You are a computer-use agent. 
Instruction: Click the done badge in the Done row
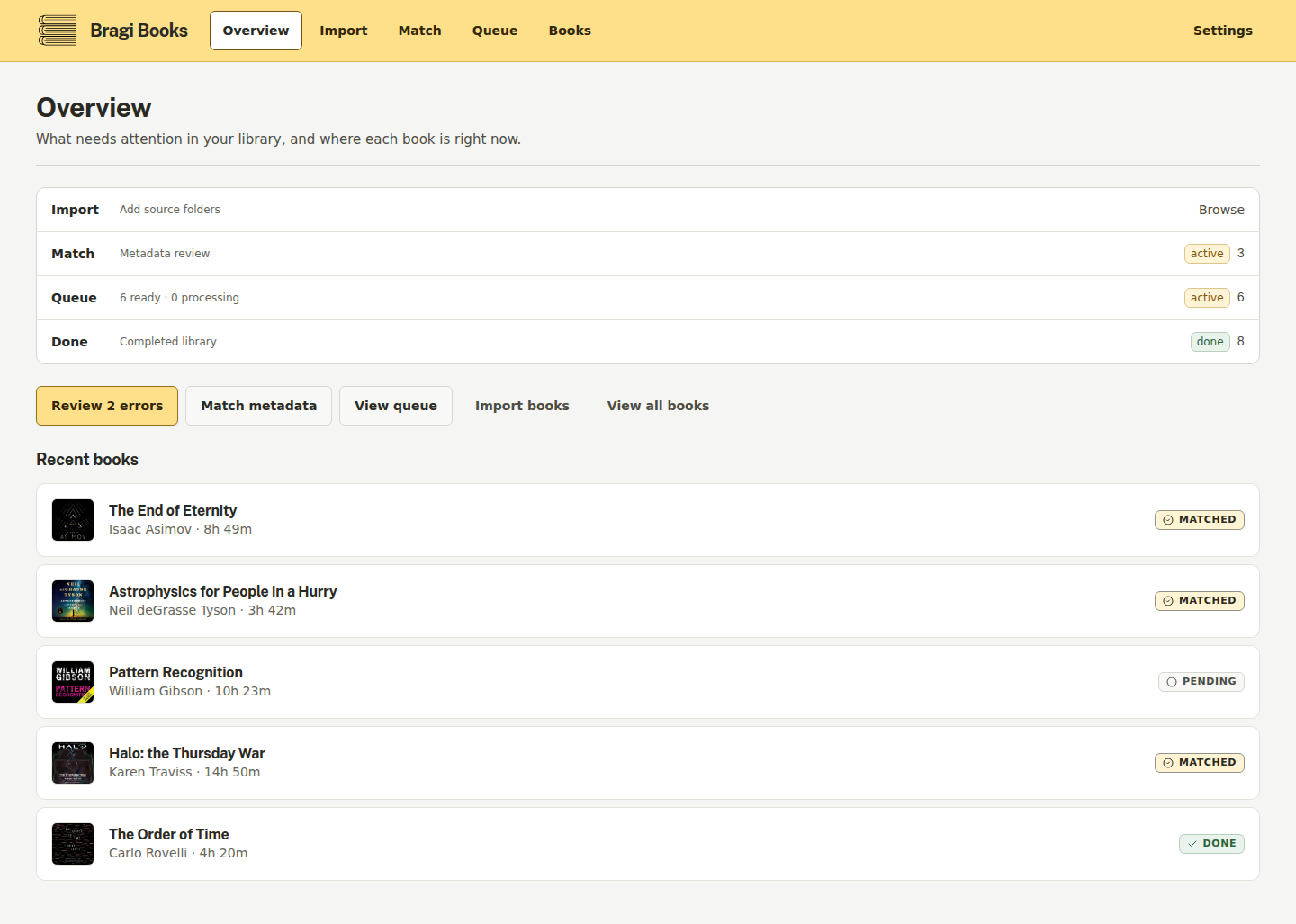[x=1210, y=342]
